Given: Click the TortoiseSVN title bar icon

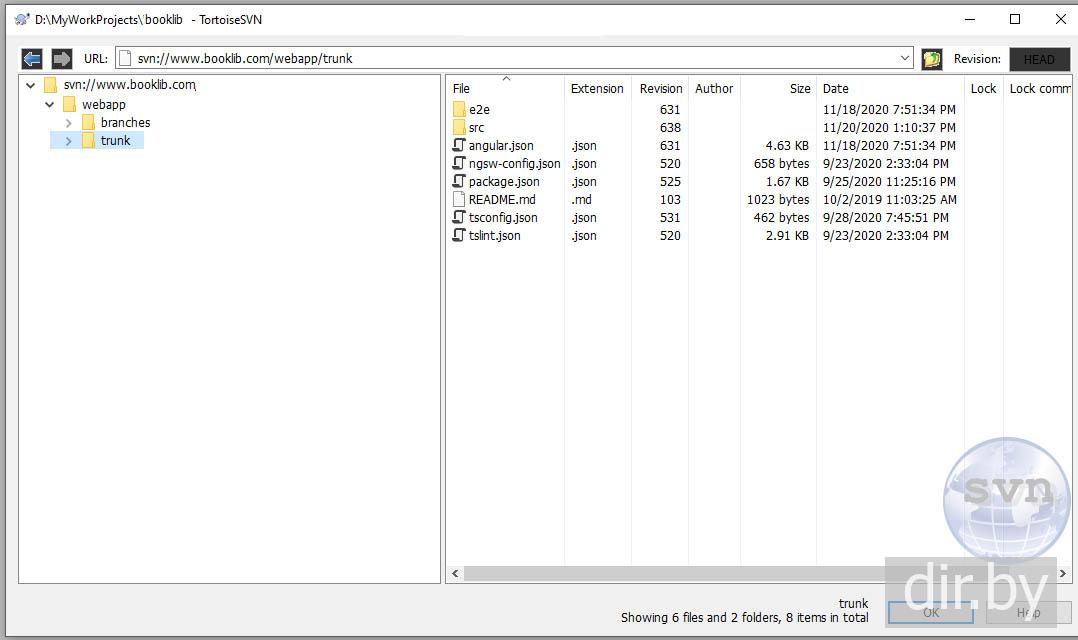Looking at the screenshot, I should pos(22,19).
